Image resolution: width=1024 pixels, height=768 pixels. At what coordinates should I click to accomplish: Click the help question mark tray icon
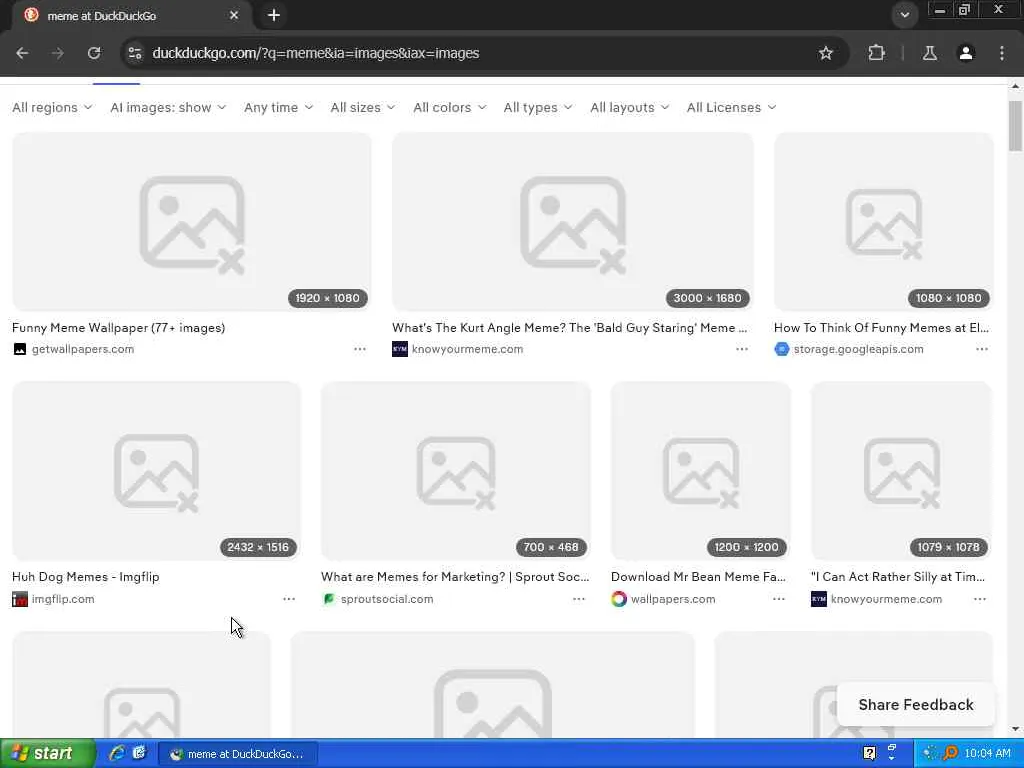(869, 754)
